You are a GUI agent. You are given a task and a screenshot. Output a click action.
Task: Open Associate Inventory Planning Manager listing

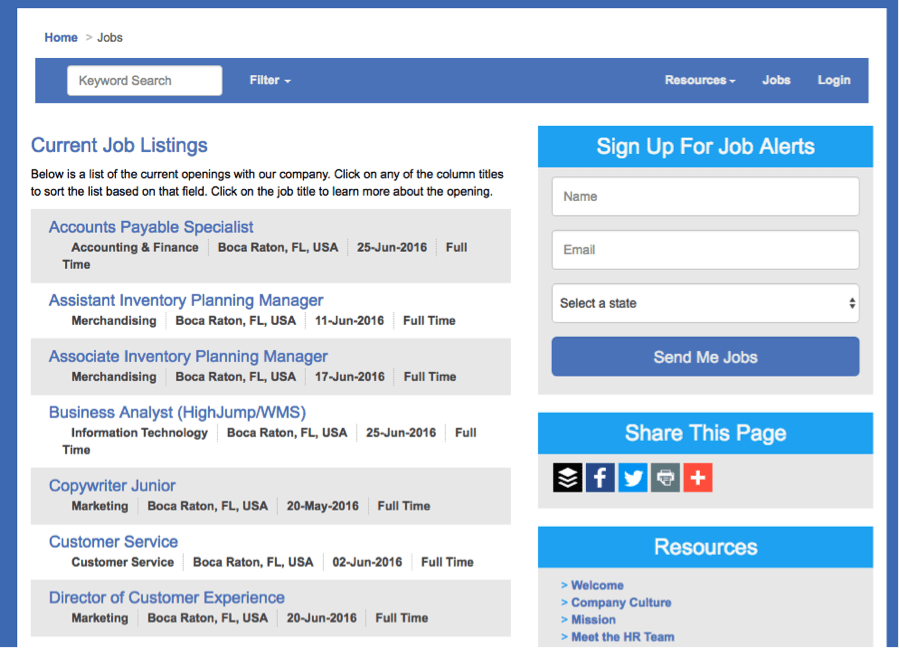[188, 356]
